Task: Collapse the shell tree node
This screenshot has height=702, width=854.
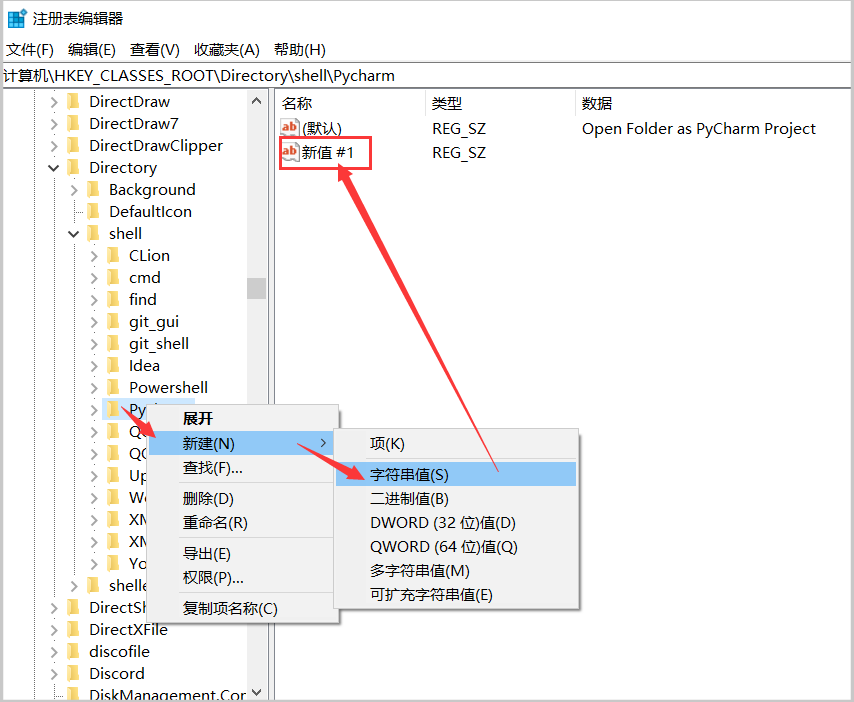Action: tap(73, 233)
